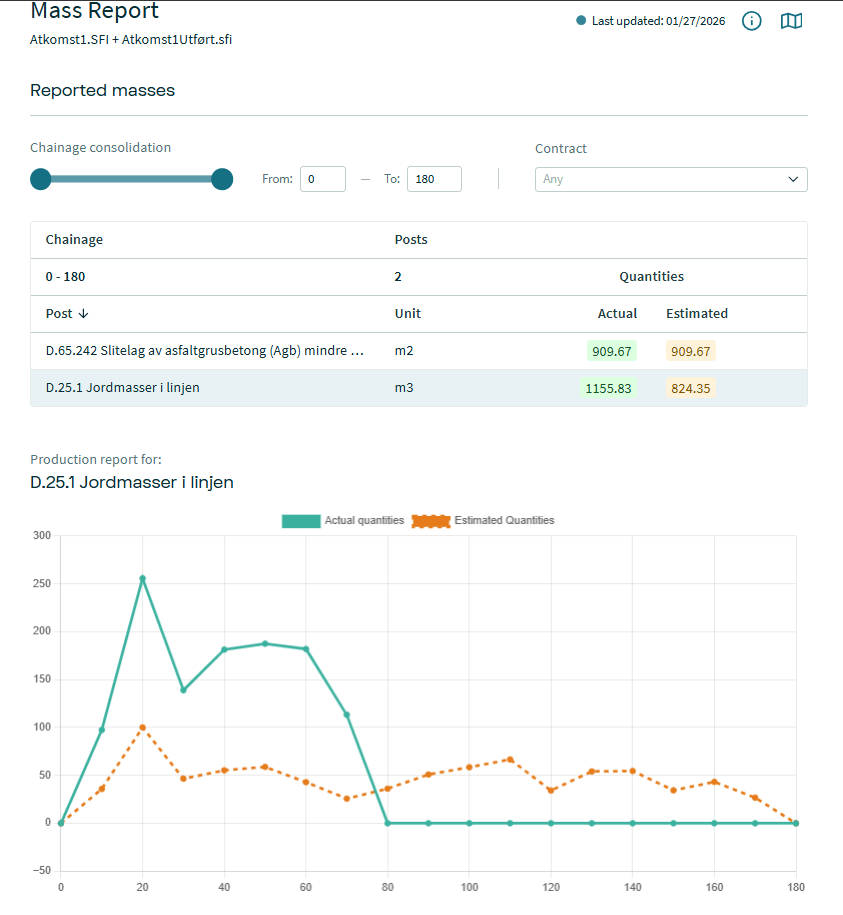Click the right chainage slider handle
This screenshot has width=843, height=915.
tap(222, 179)
